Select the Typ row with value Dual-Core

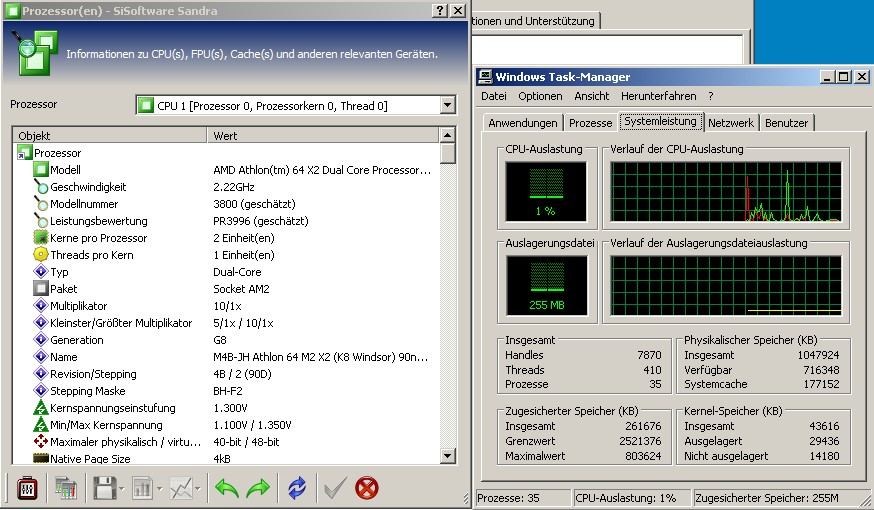[226, 272]
